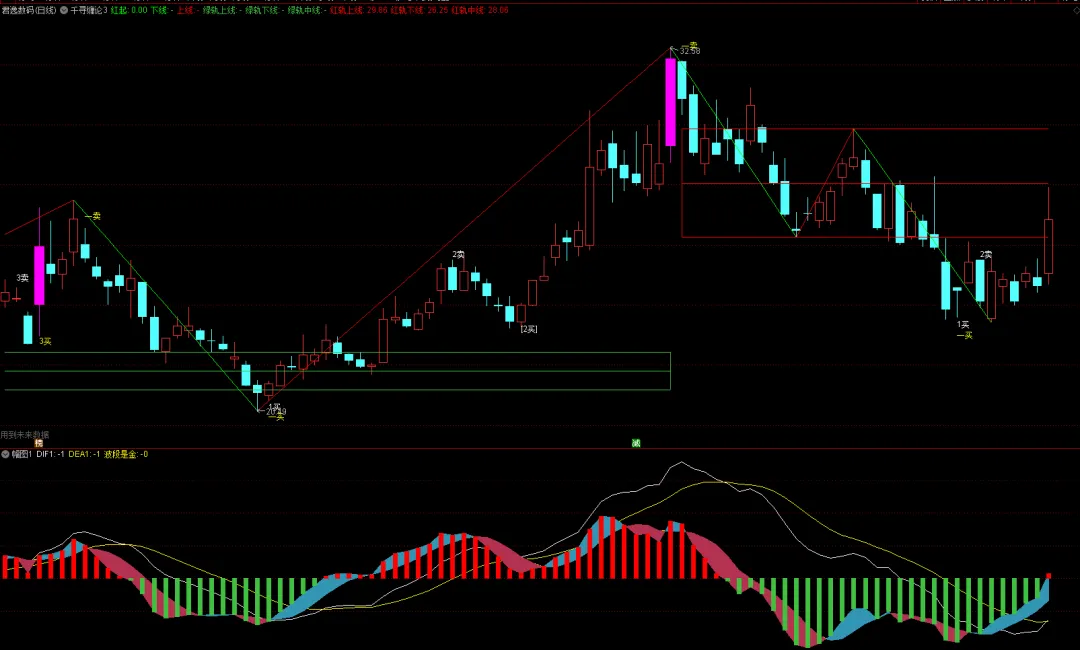Image resolution: width=1080 pixels, height=650 pixels.
Task: Select the last red candlestick on the right
Action: pos(1048,247)
